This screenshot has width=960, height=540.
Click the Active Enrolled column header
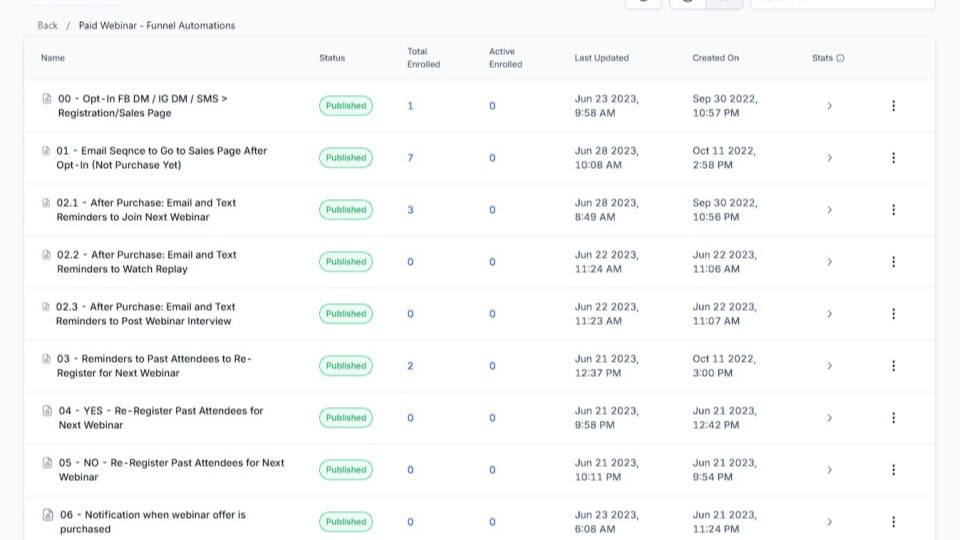[506, 58]
